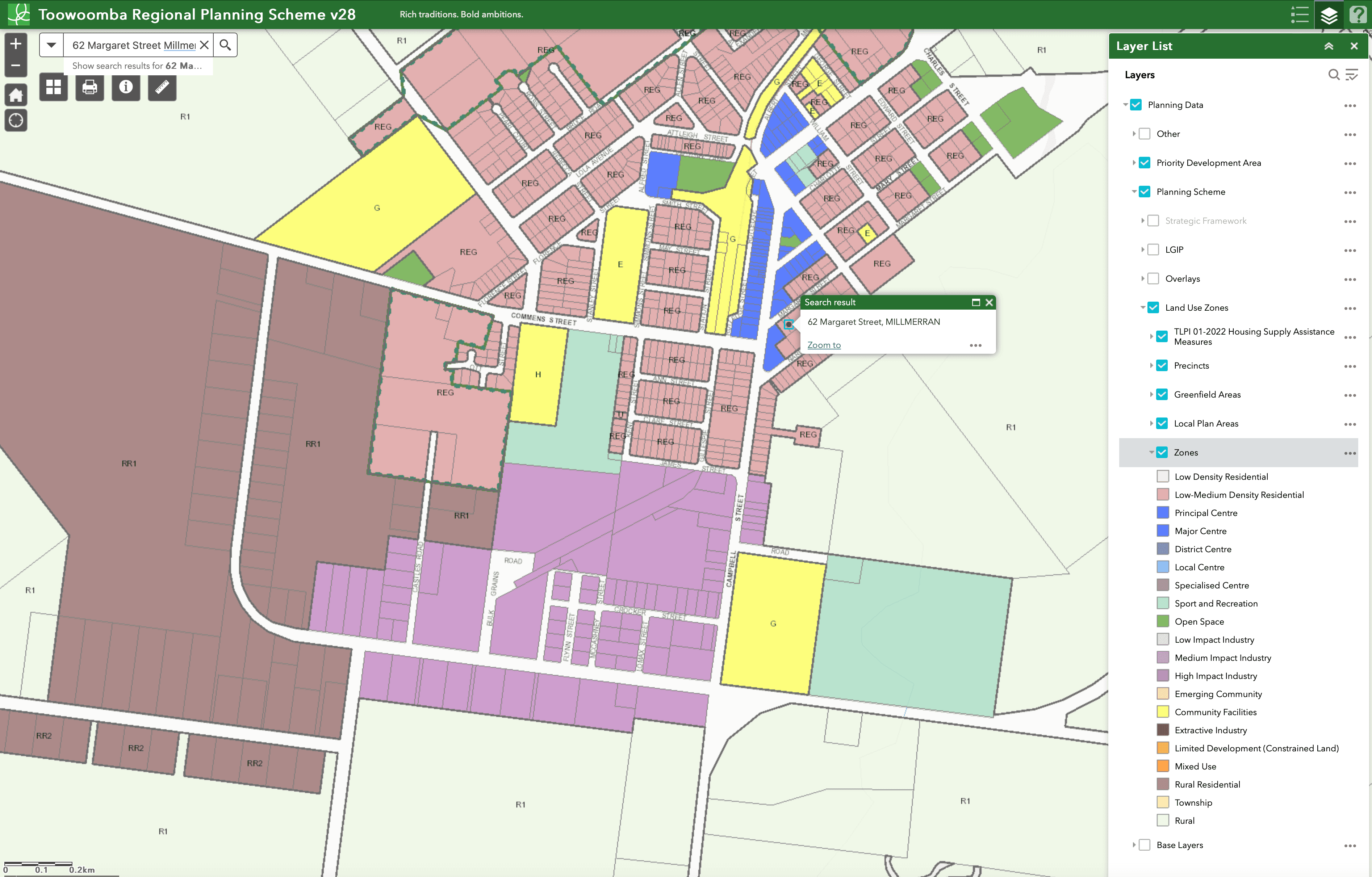Expand the Priority Development Area group
The image size is (1372, 877).
tap(1134, 163)
